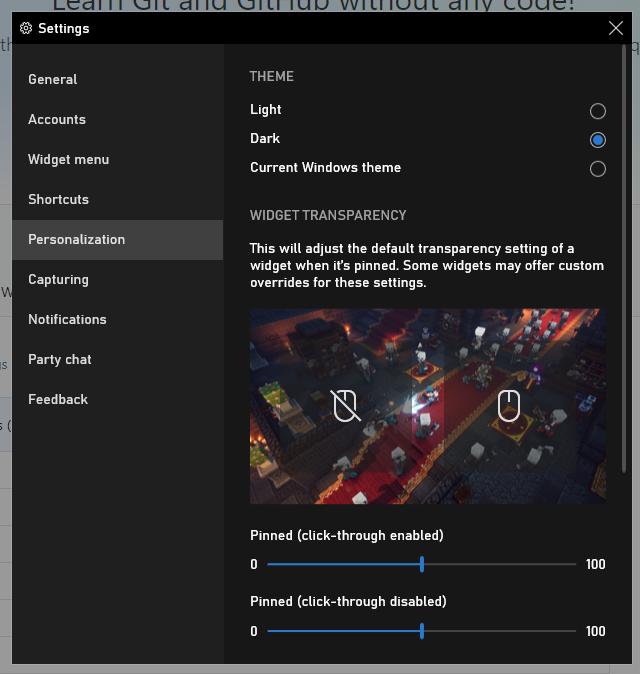The width and height of the screenshot is (640, 674).
Task: Select the Dark theme radio button
Action: point(597,140)
